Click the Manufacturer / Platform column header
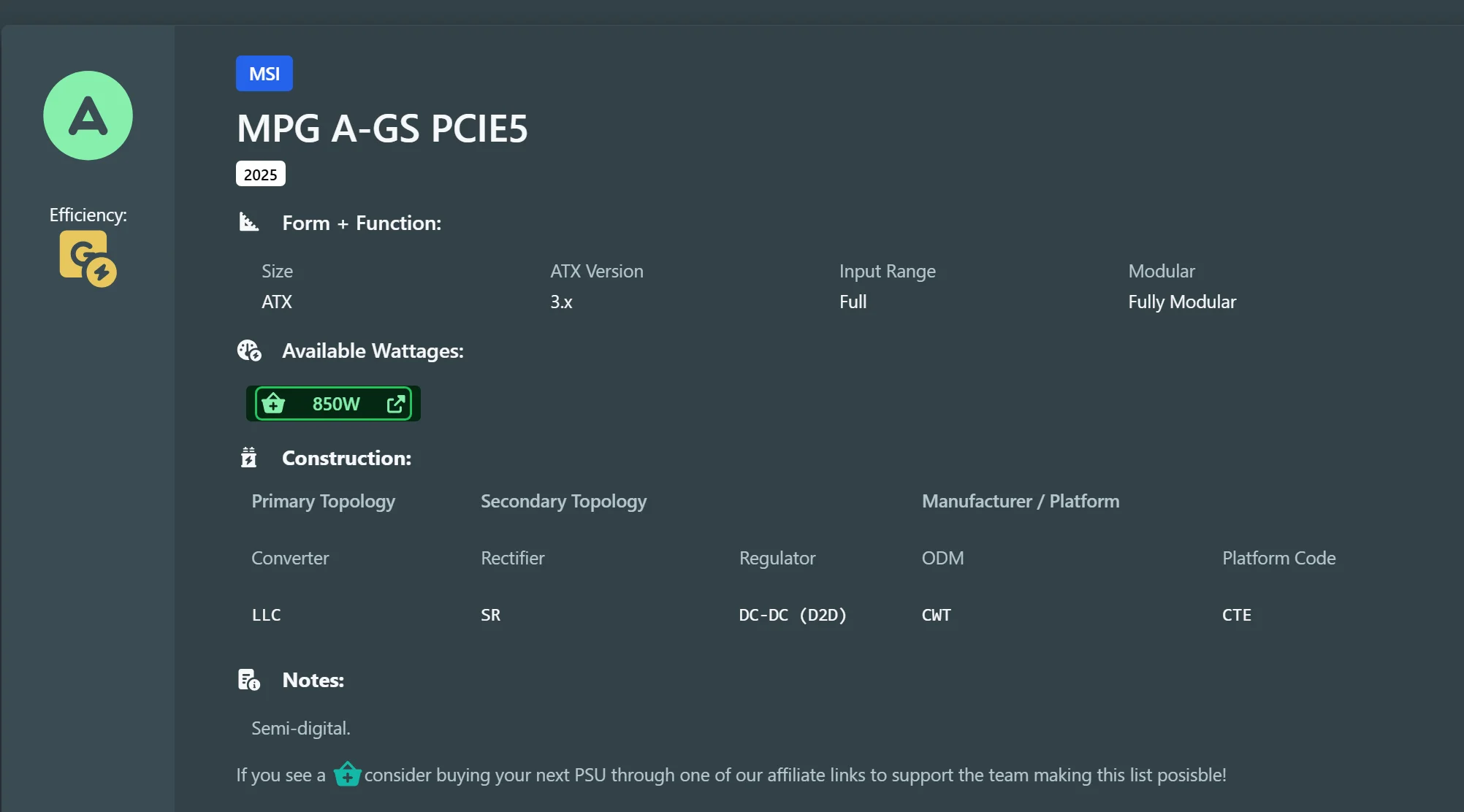The height and width of the screenshot is (812, 1464). coord(1020,501)
